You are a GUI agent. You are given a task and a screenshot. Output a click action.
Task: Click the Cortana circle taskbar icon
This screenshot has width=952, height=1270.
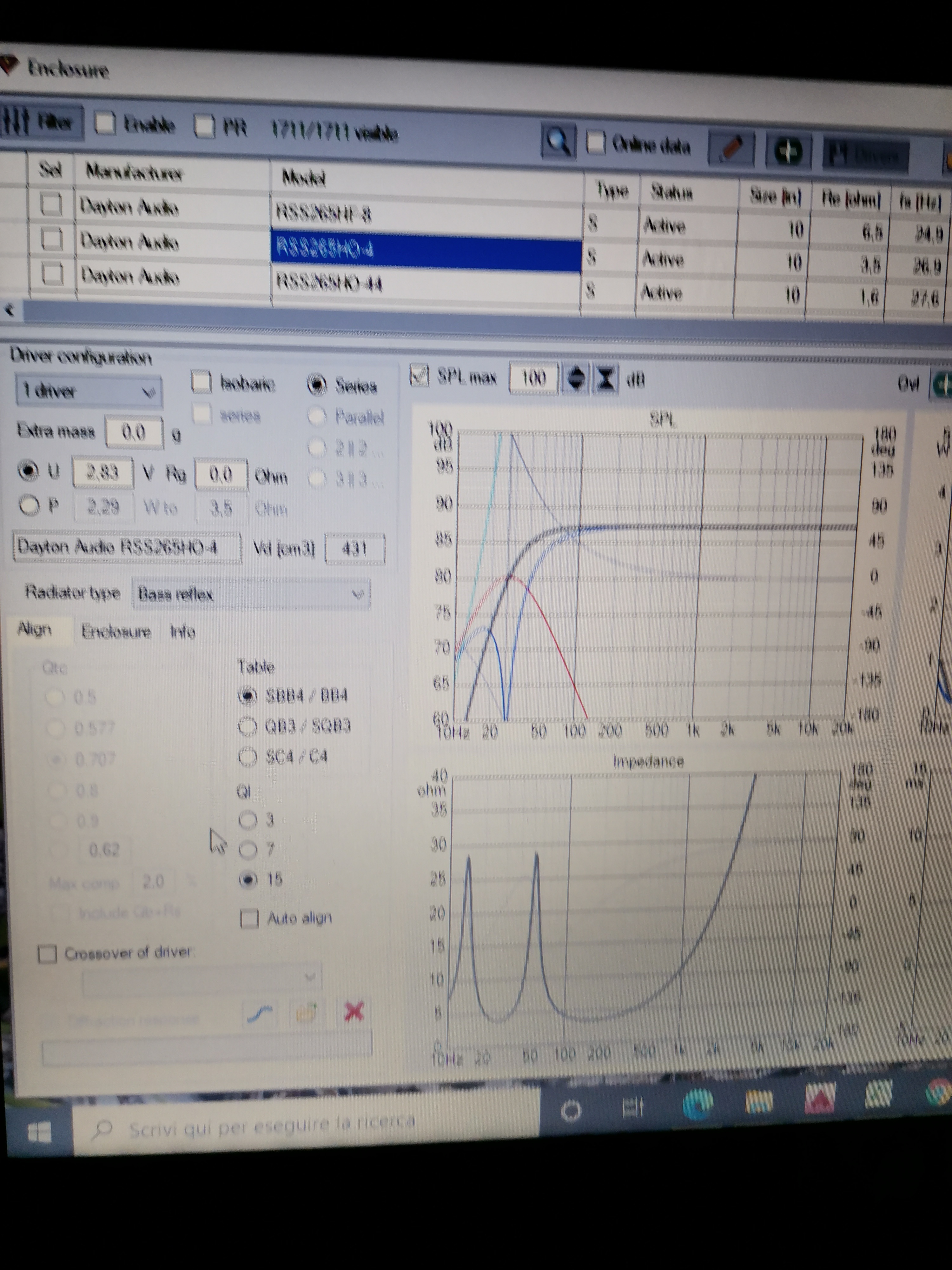[570, 1112]
